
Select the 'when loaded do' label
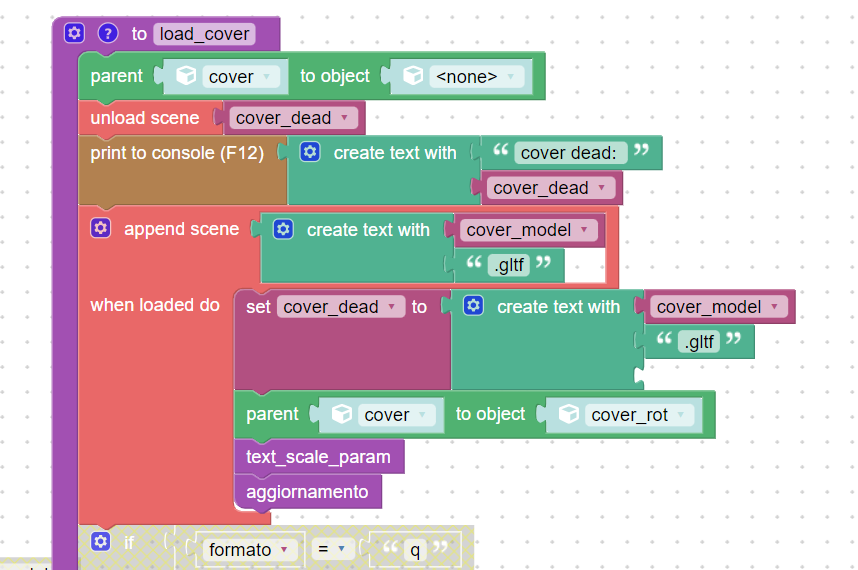tap(155, 305)
